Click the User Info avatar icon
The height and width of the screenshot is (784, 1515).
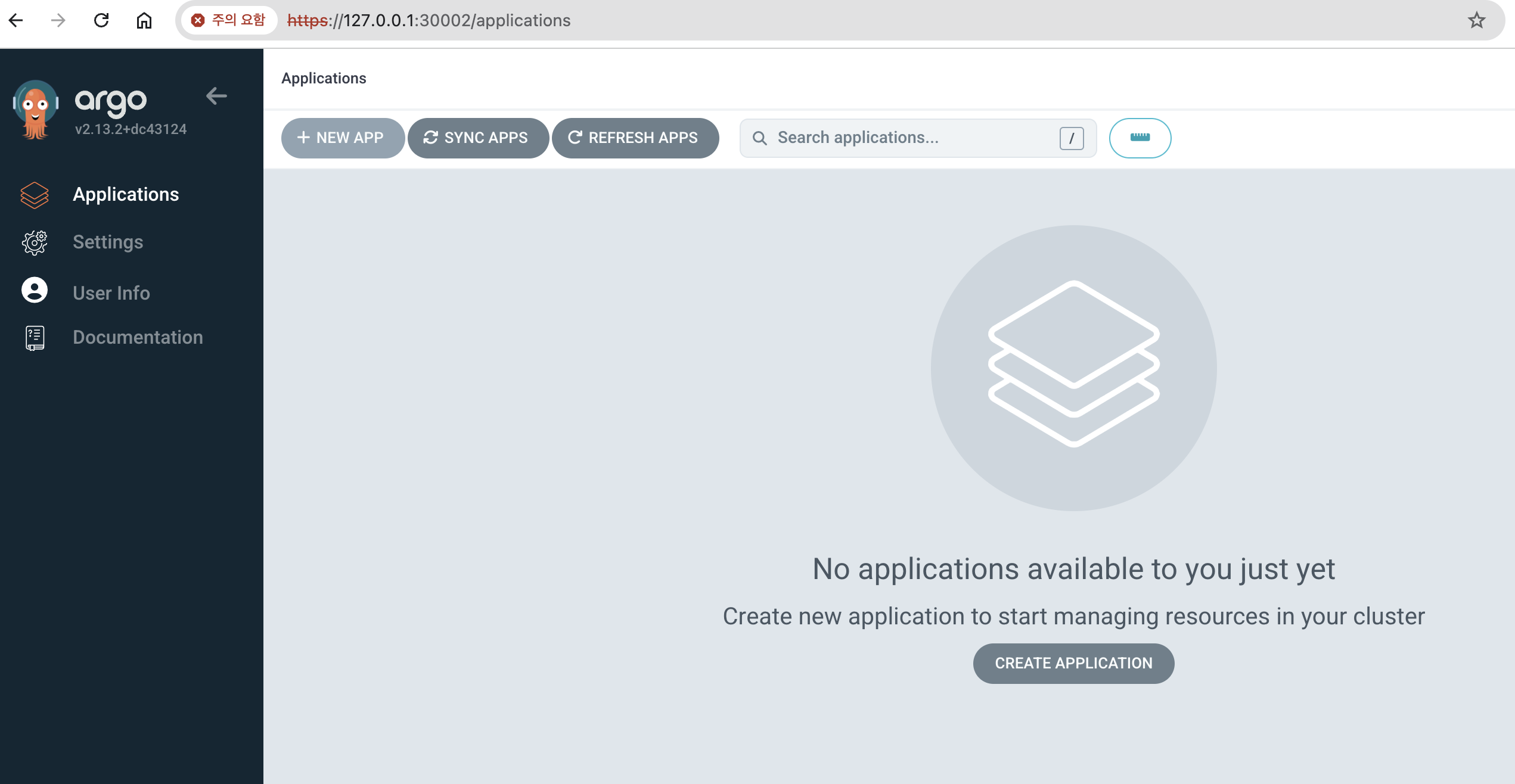point(35,291)
